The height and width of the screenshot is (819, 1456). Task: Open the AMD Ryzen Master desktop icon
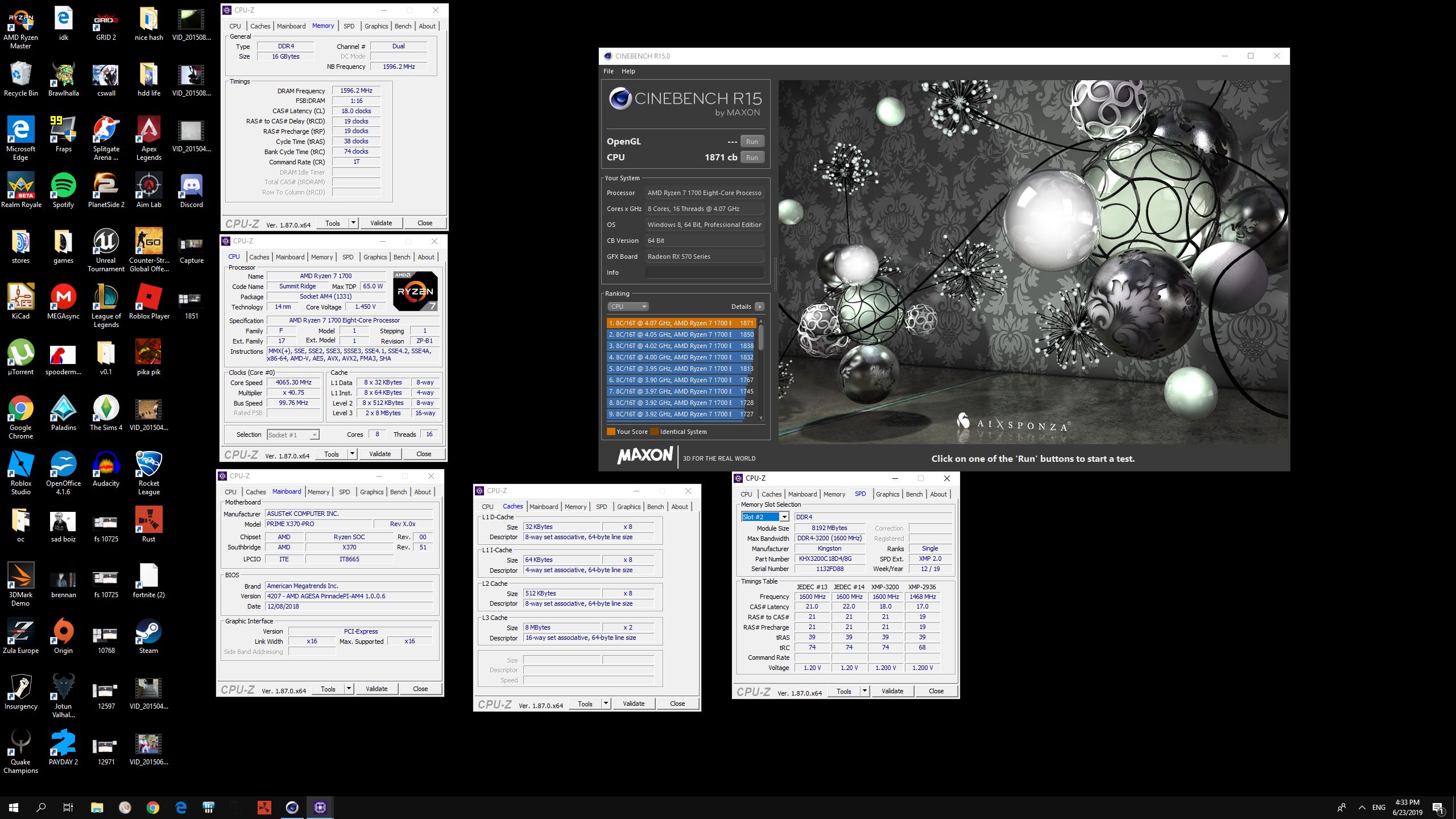coord(21,28)
